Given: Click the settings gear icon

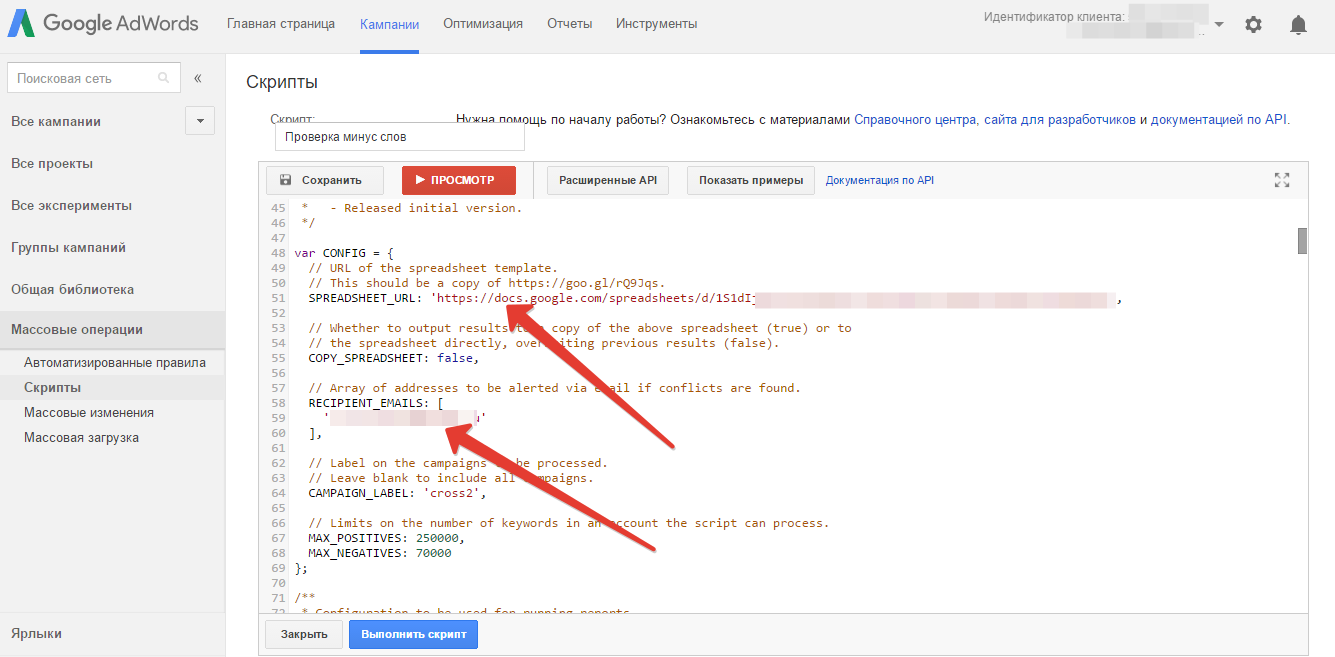Looking at the screenshot, I should pos(1253,25).
